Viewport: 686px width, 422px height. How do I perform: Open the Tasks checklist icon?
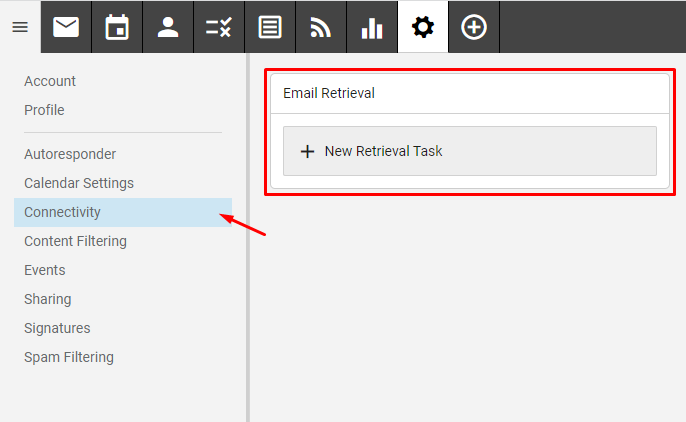pyautogui.click(x=219, y=27)
